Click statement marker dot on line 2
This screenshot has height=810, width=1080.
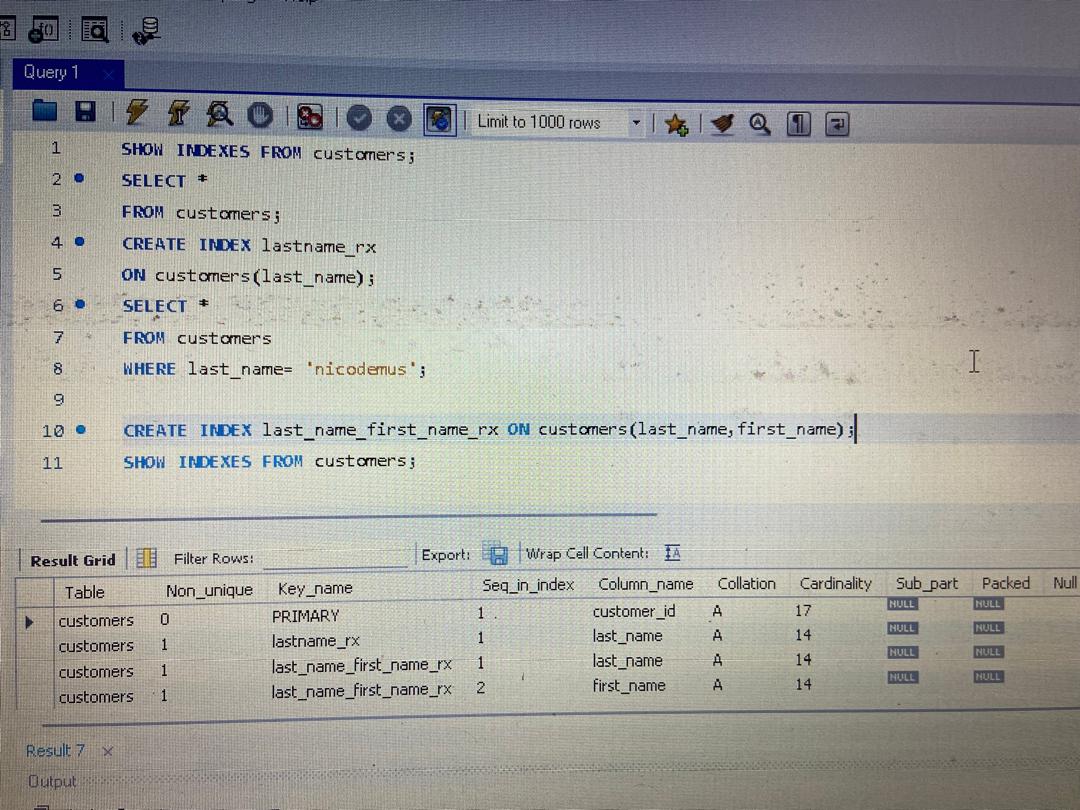tap(79, 178)
